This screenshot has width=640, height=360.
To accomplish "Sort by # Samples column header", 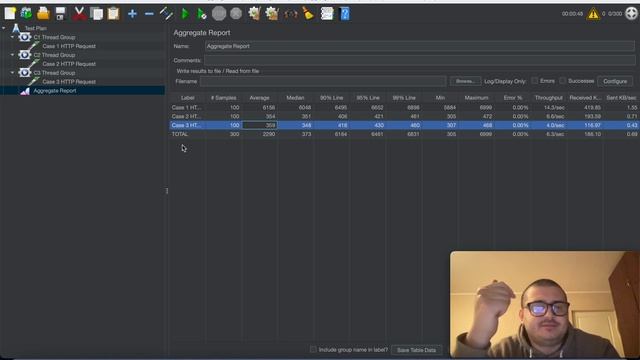I will click(x=224, y=98).
